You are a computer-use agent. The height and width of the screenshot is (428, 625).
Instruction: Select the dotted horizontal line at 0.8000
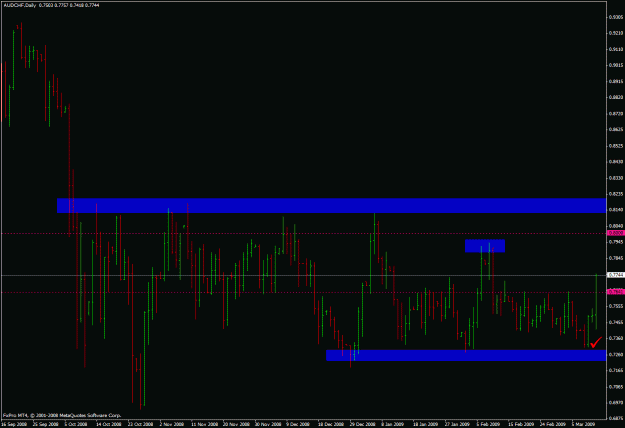click(303, 234)
